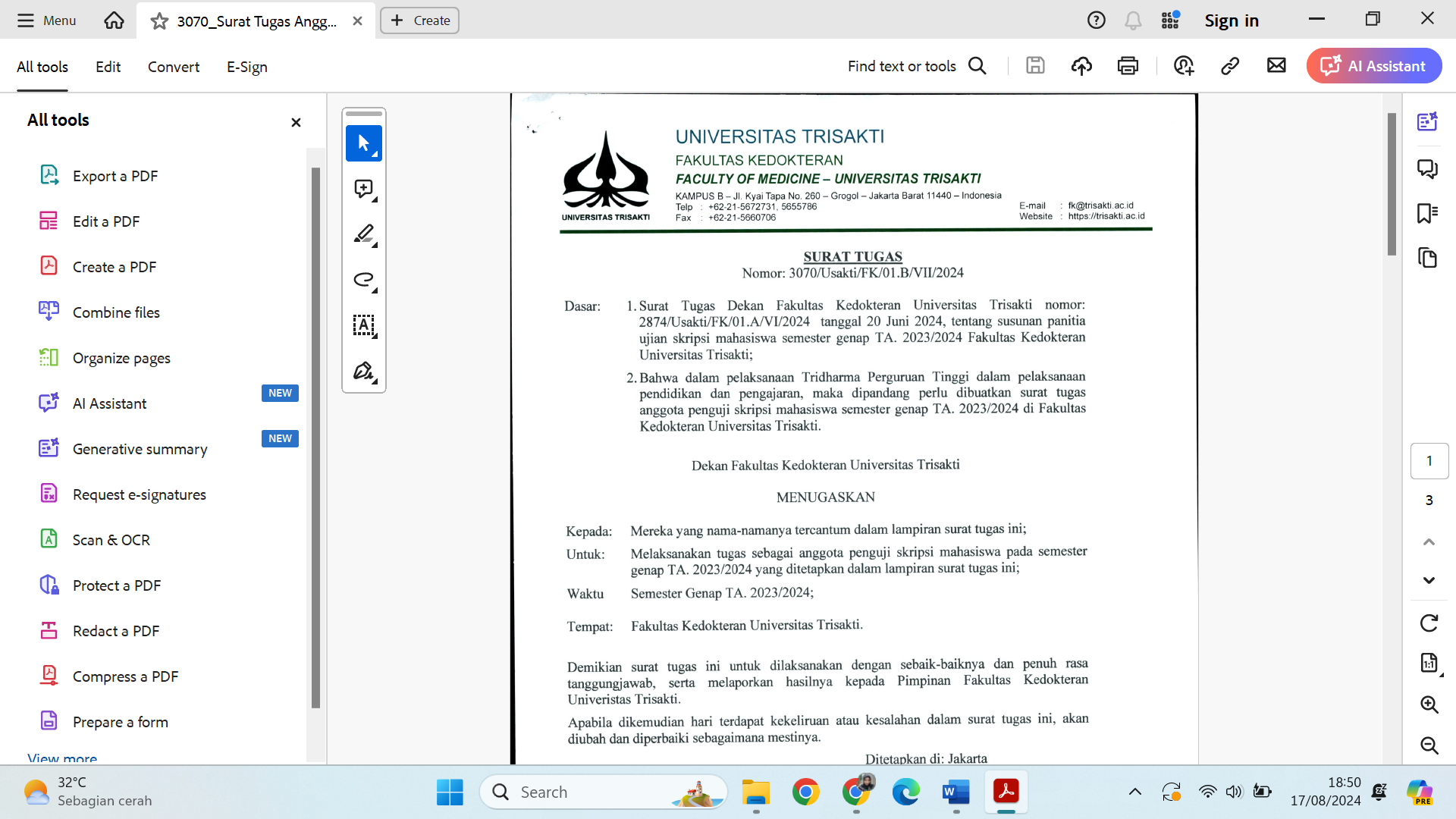Go to the Home icon
Screen dimensions: 1456x819
click(x=114, y=20)
